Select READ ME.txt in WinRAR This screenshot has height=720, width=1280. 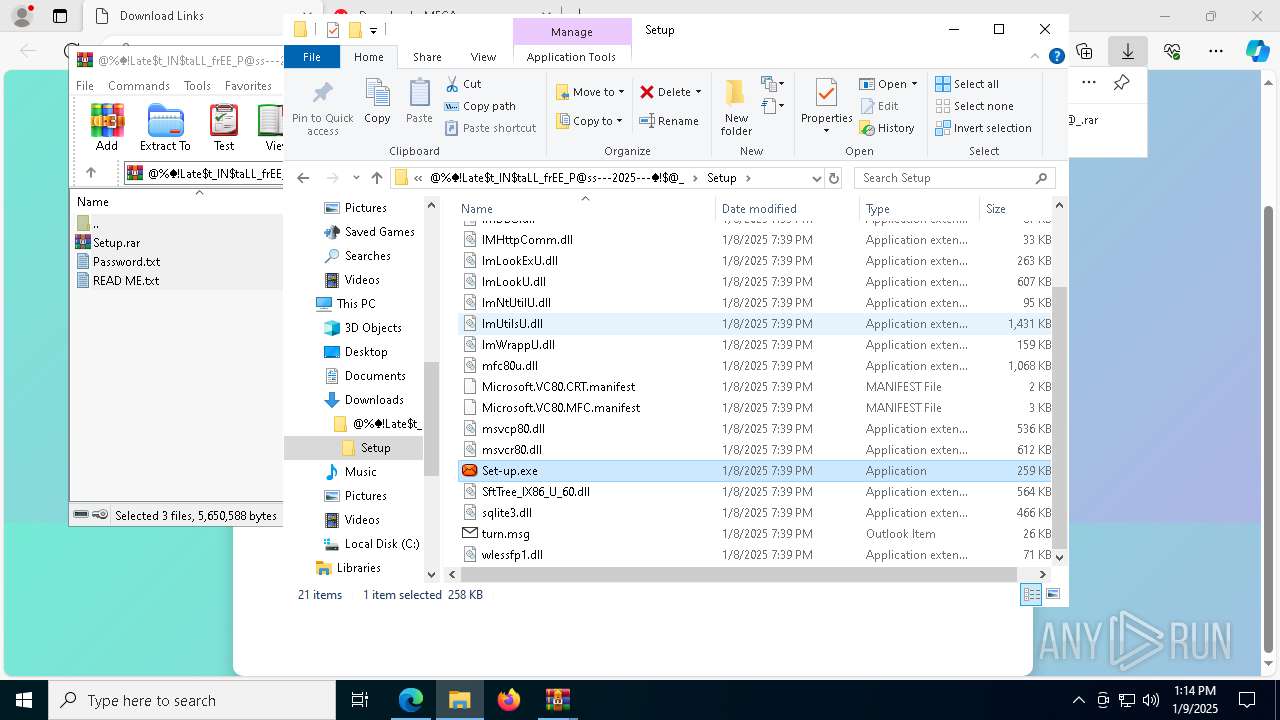(x=126, y=281)
